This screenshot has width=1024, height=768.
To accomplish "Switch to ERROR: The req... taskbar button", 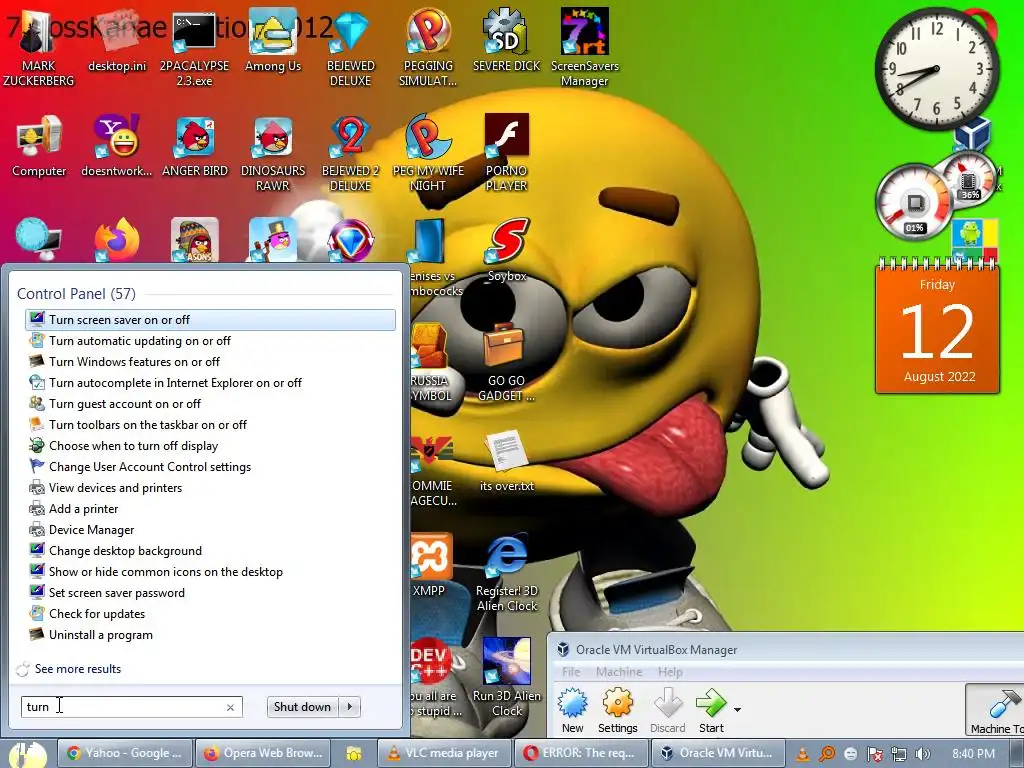I will [582, 753].
